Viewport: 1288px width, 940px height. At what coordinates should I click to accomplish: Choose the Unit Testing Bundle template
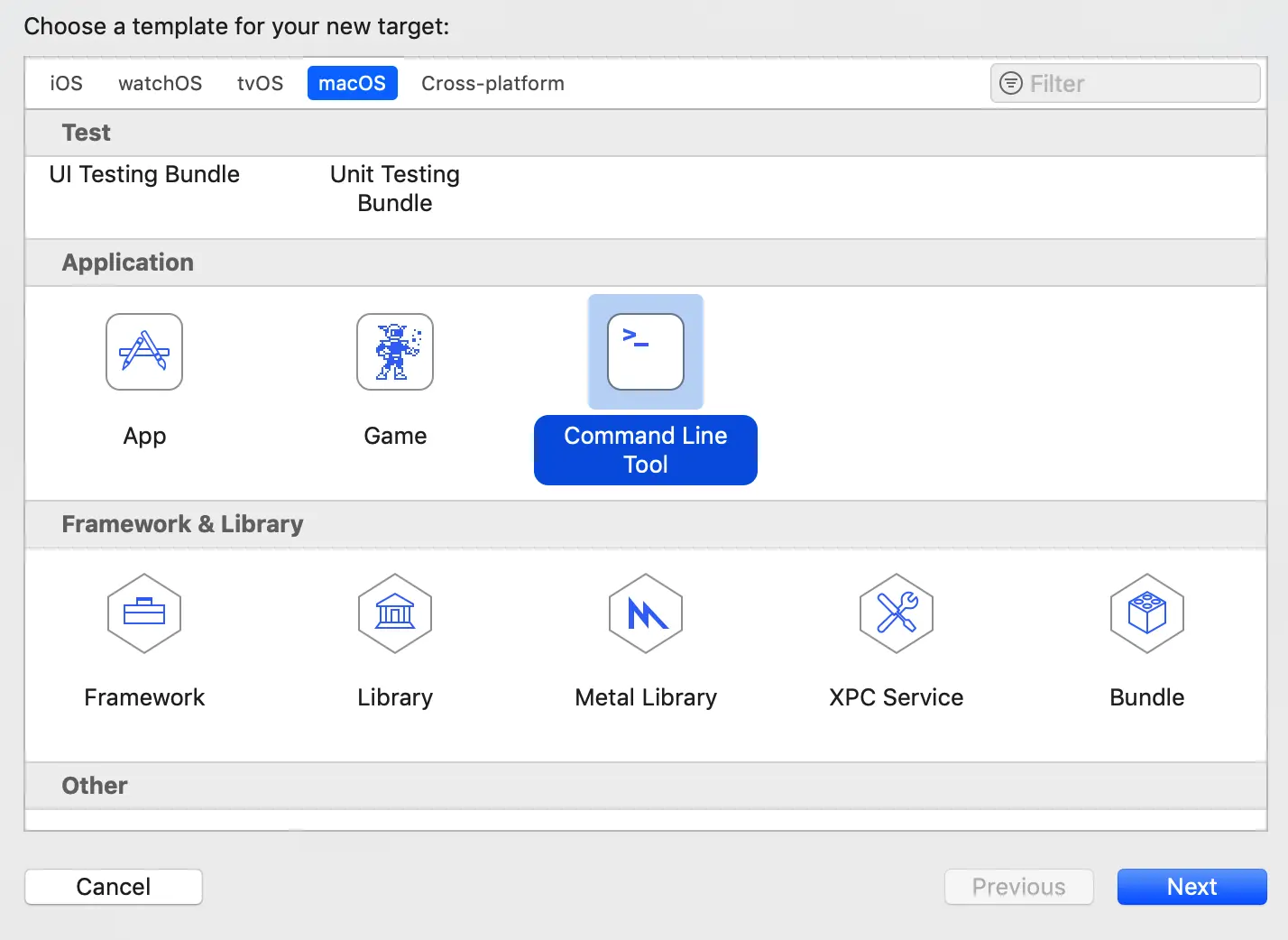395,189
